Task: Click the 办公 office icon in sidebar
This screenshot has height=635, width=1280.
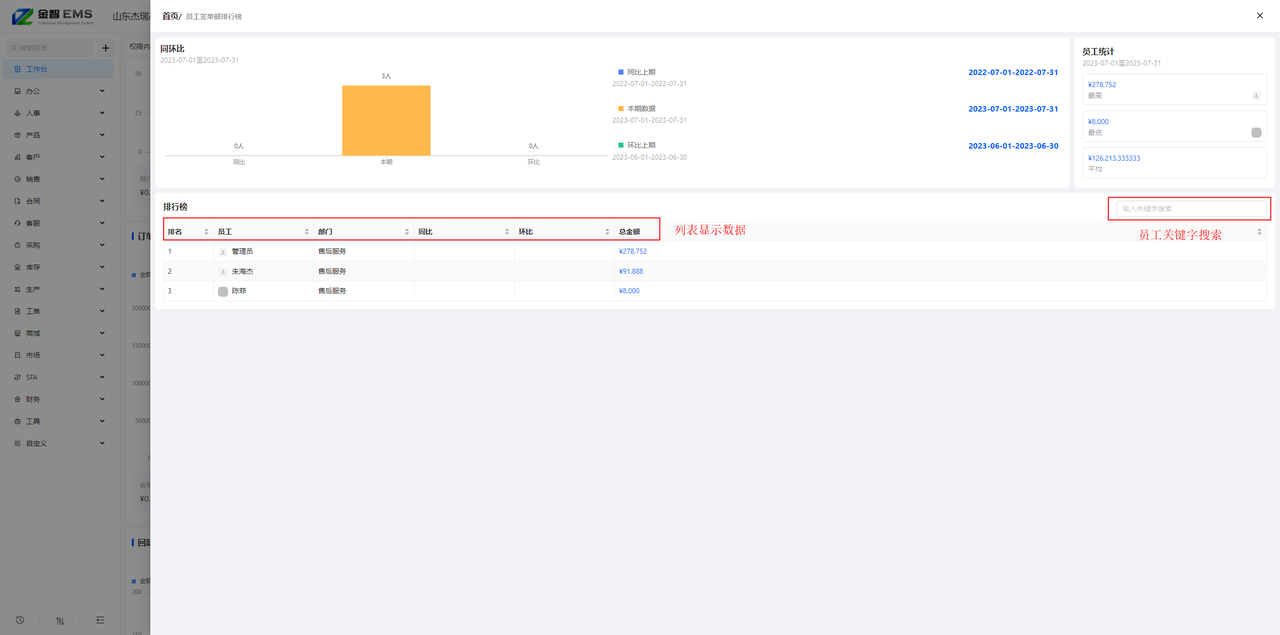Action: pos(18,91)
